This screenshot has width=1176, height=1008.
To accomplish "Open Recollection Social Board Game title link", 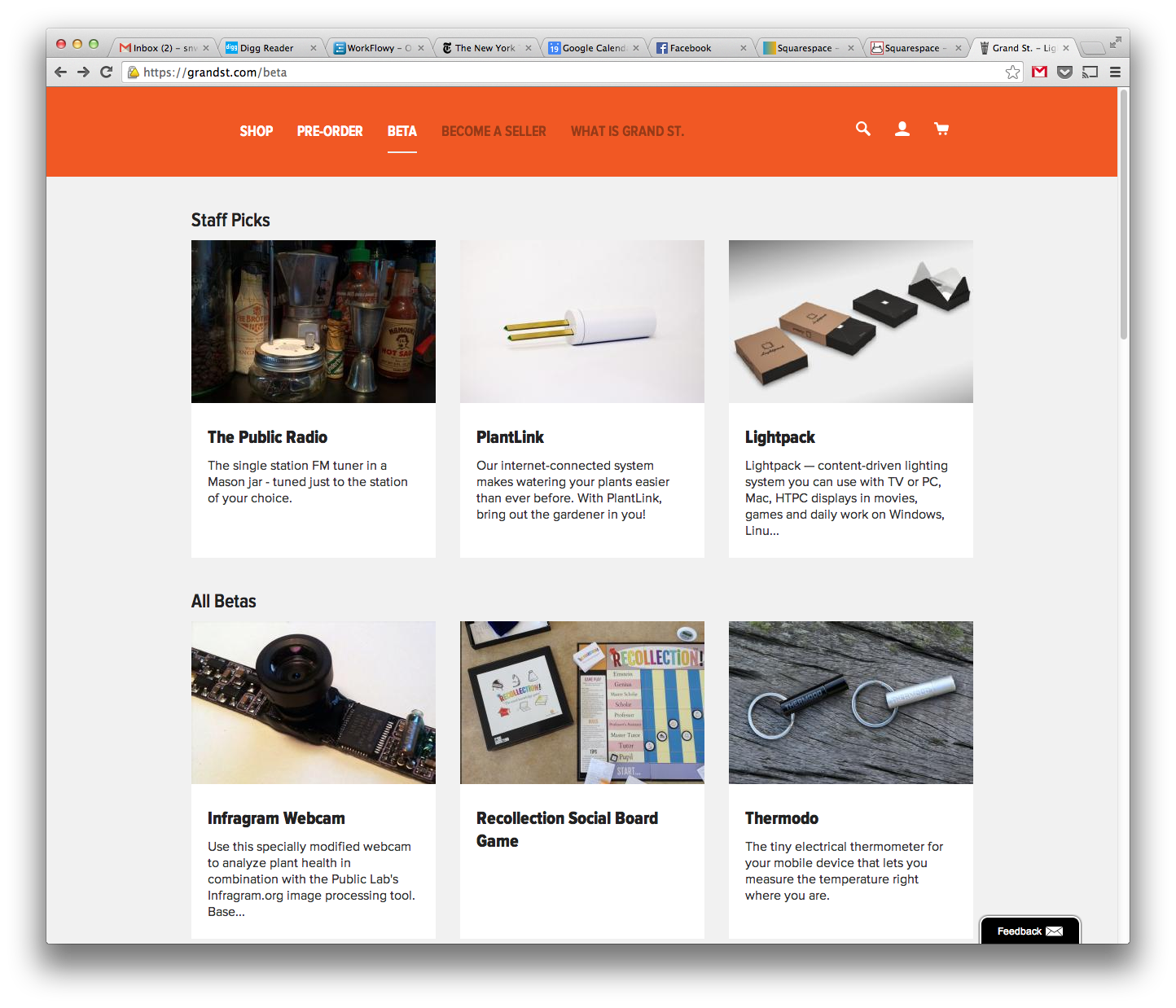I will [x=567, y=830].
